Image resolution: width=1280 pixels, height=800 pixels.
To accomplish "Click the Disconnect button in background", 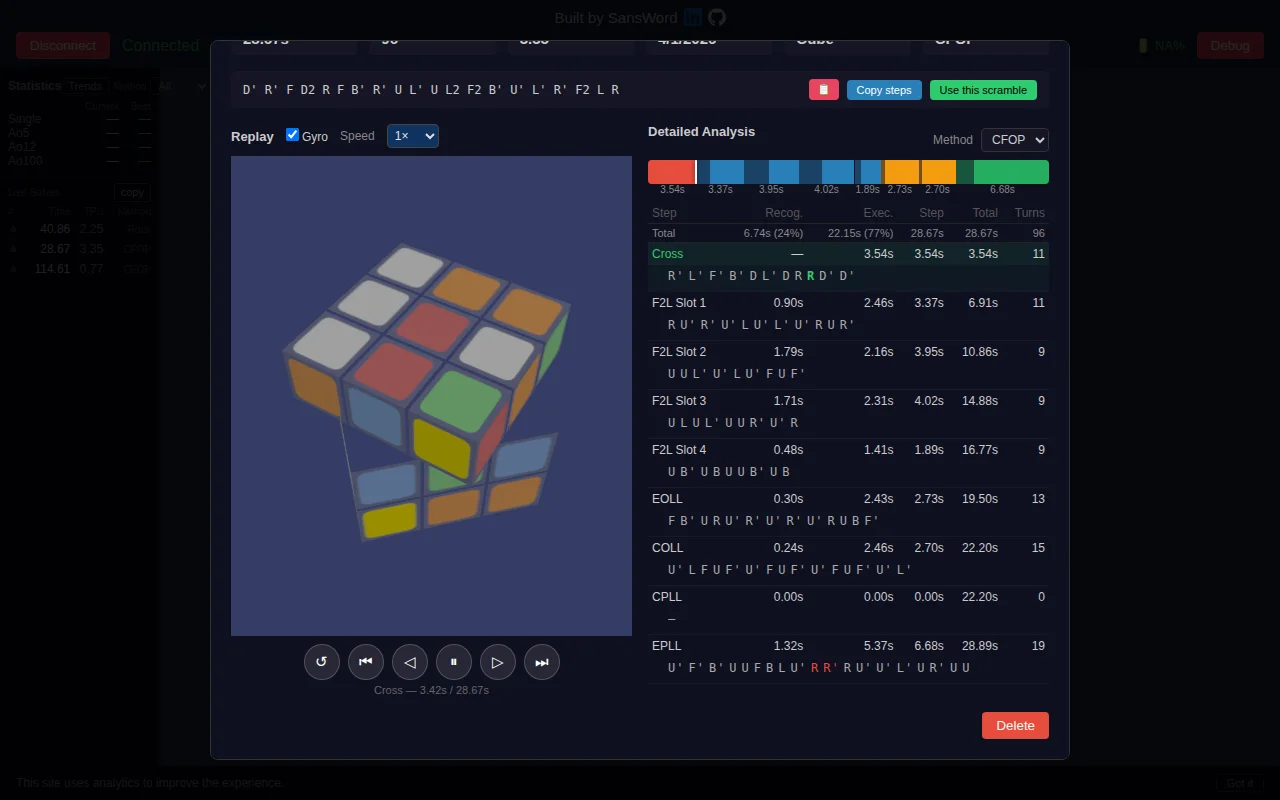I will tap(63, 45).
